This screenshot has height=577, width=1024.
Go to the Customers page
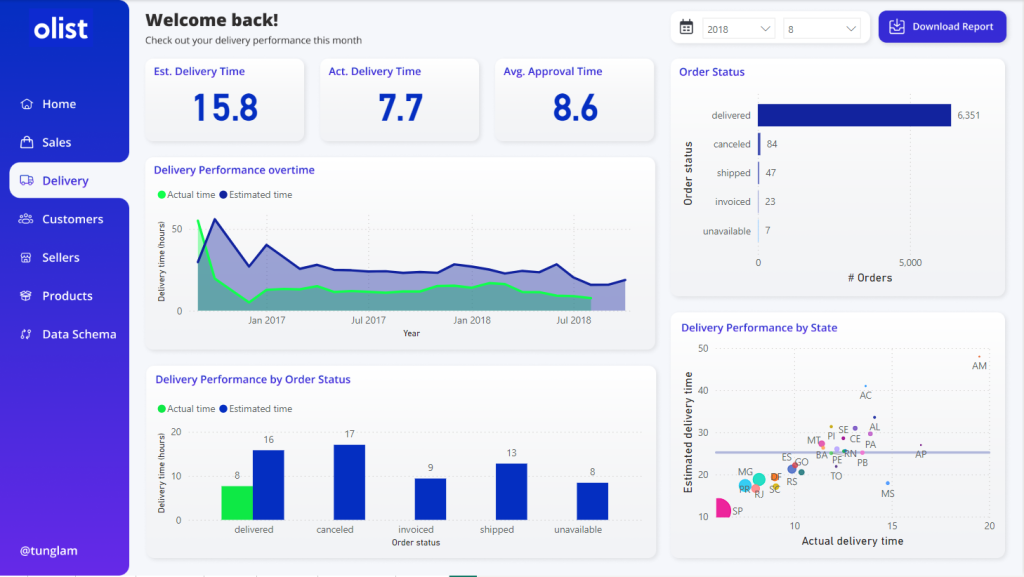pos(72,219)
